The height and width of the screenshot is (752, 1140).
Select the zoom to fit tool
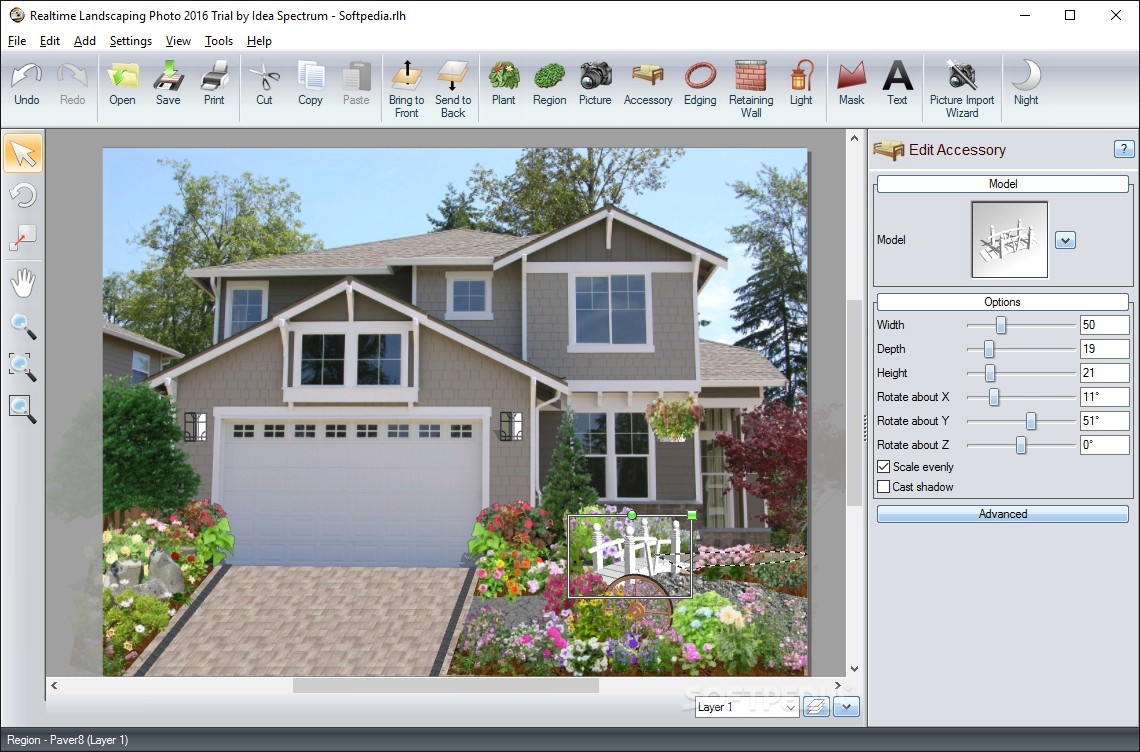(23, 409)
